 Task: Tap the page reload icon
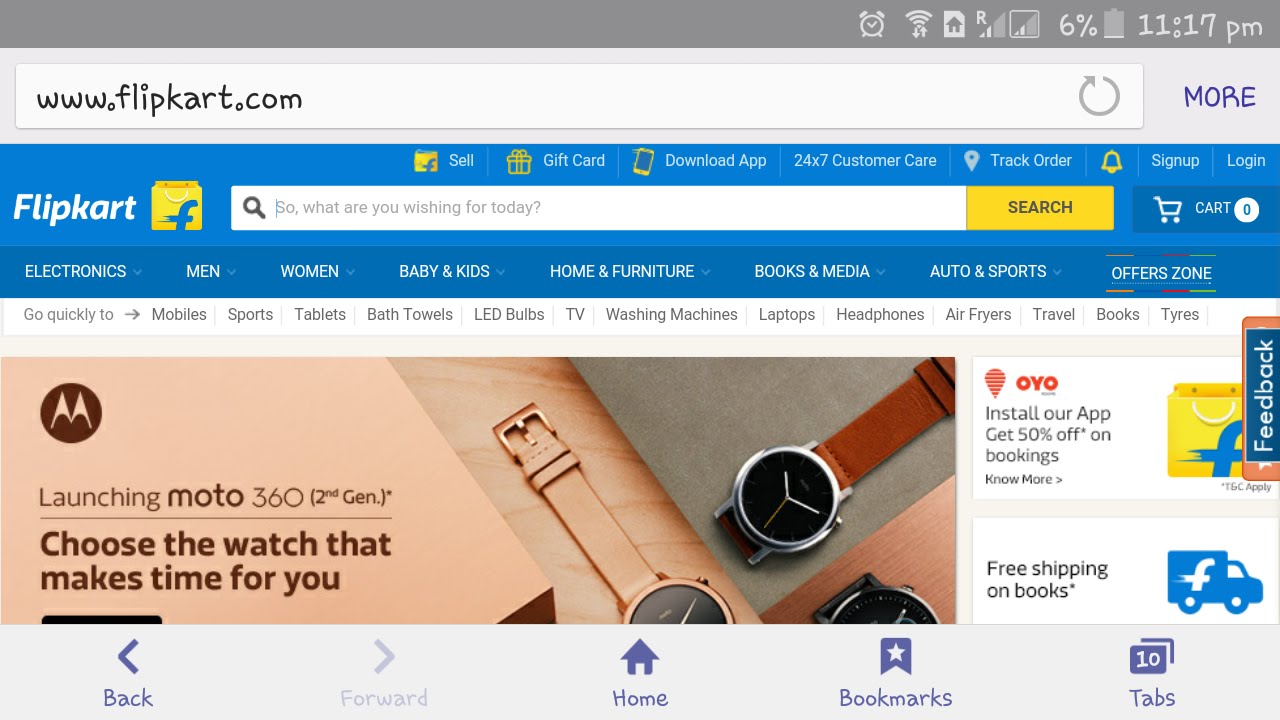pos(1099,97)
